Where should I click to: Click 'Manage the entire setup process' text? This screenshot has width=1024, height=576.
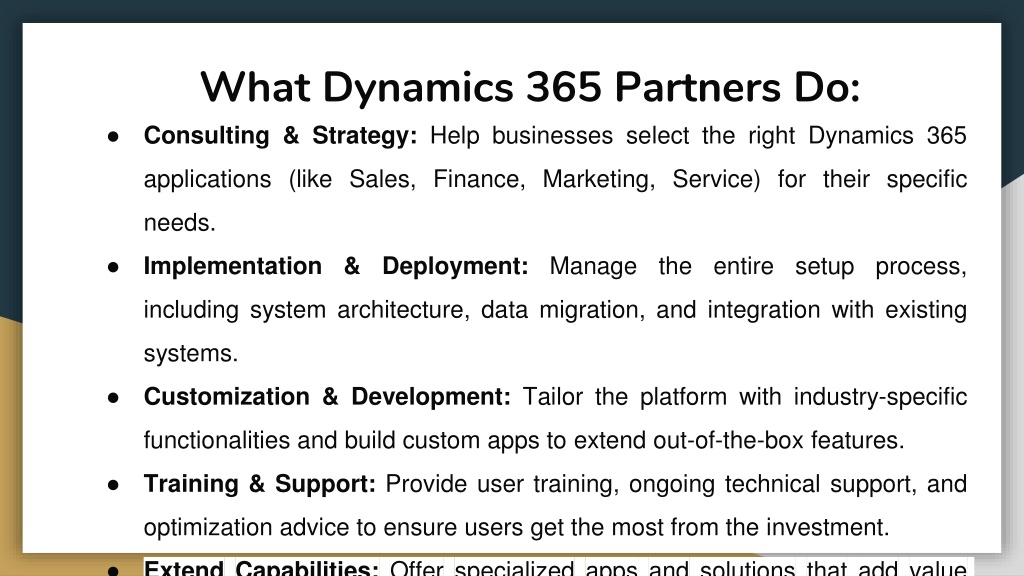pyautogui.click(x=758, y=266)
